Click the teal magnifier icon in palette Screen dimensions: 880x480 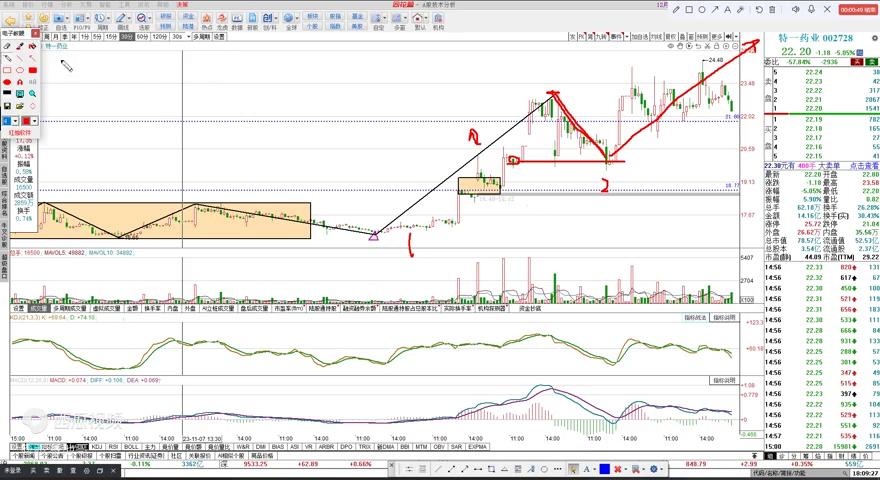pyautogui.click(x=33, y=94)
